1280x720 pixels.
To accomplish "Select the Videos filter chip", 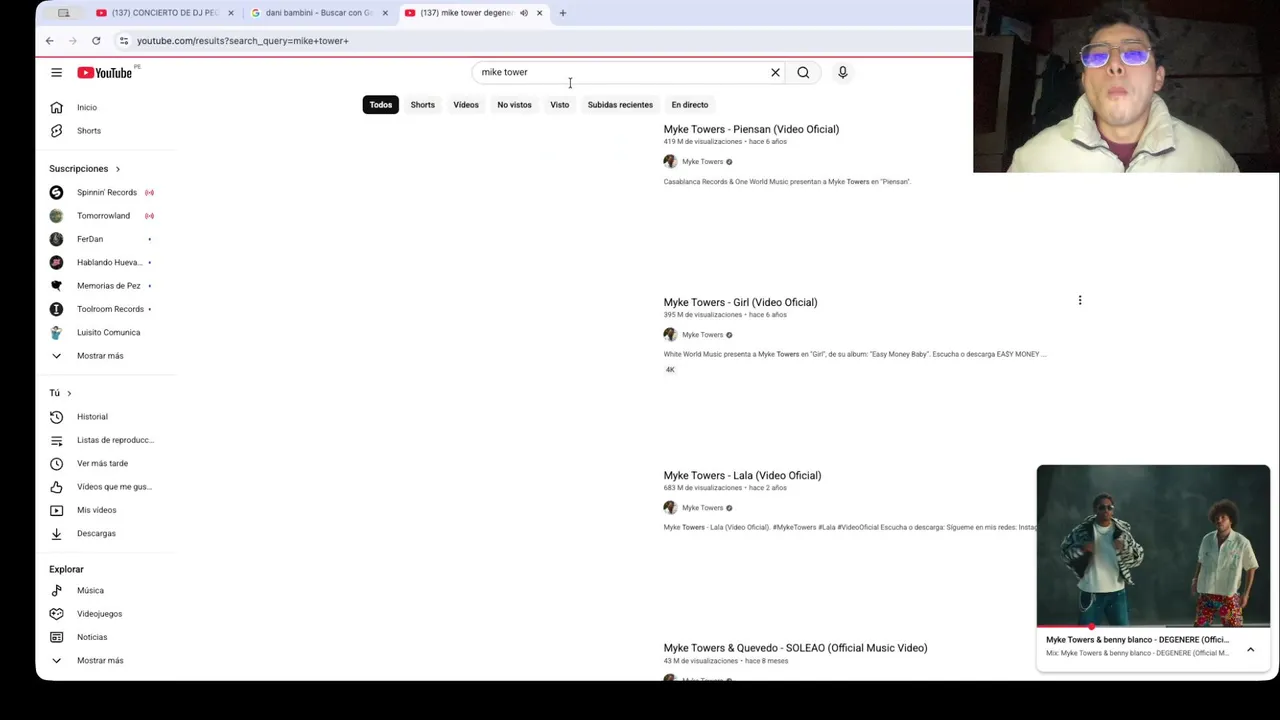I will click(466, 104).
